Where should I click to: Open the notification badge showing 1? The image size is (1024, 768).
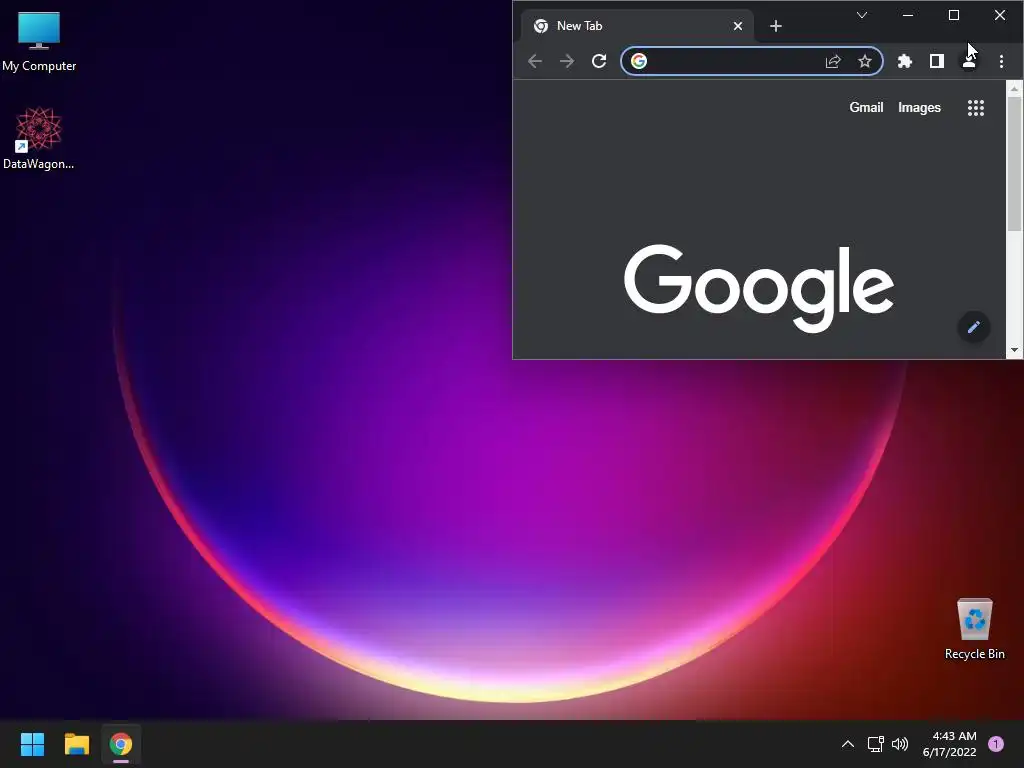click(x=995, y=744)
